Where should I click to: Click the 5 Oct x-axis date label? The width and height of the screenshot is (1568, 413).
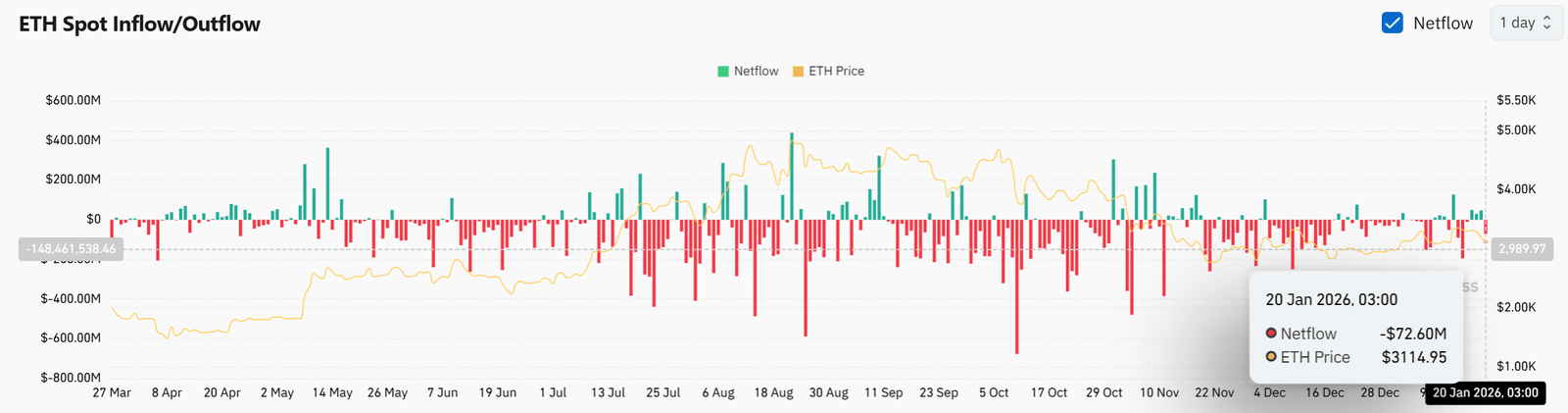pyautogui.click(x=994, y=392)
